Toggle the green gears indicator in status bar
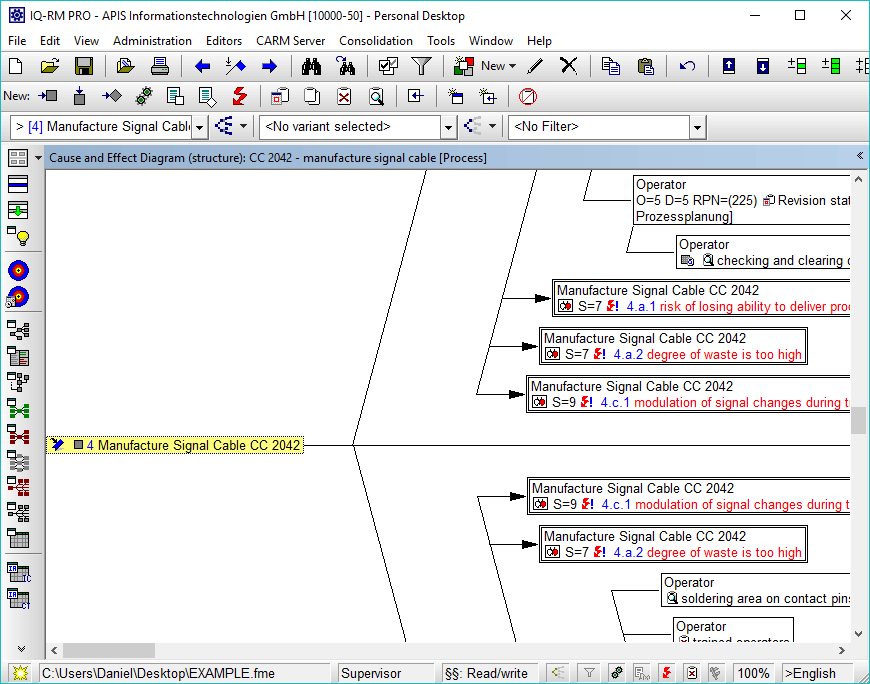This screenshot has height=684, width=870. 616,673
